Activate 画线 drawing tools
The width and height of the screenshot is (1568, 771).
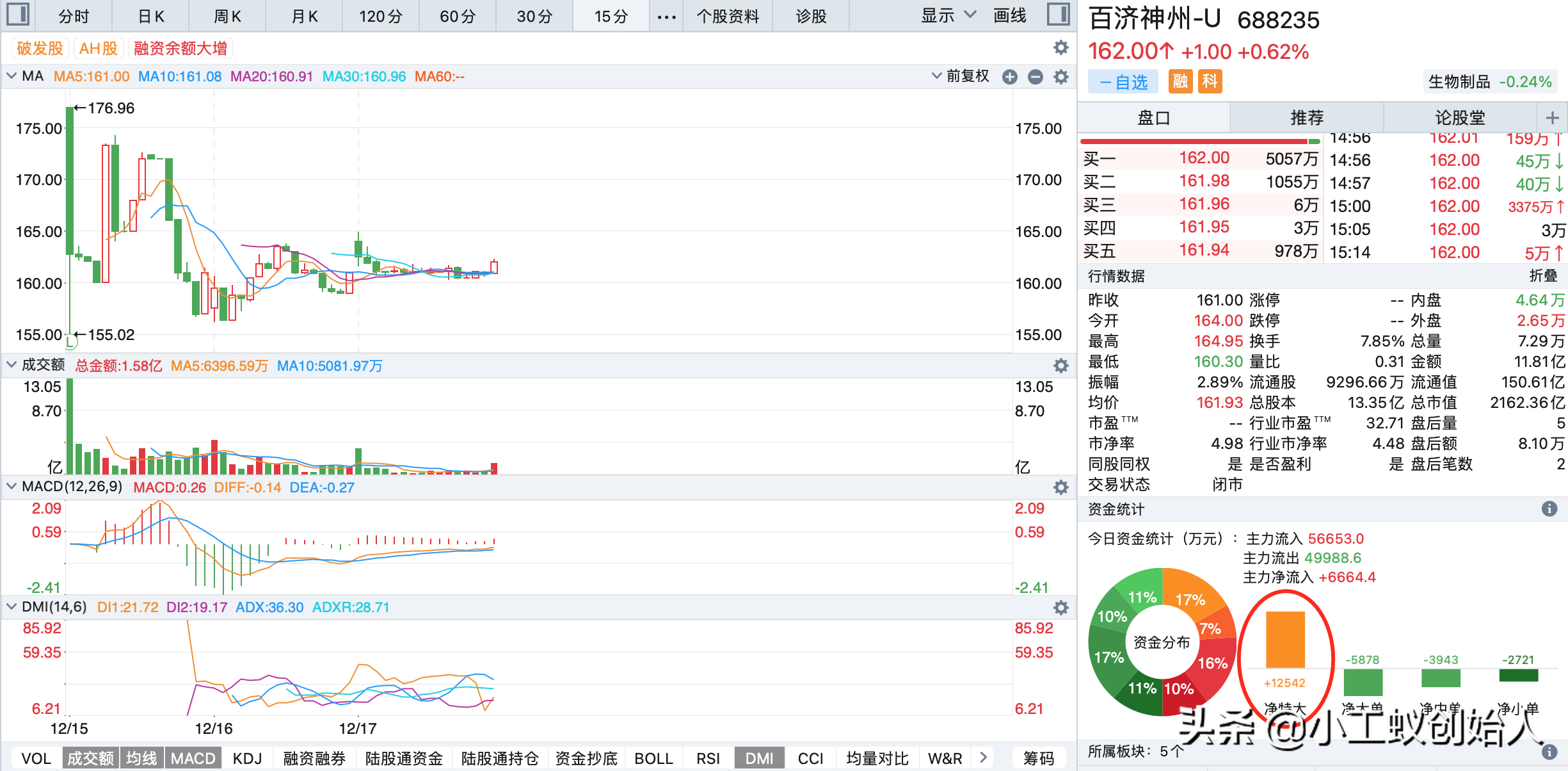pyautogui.click(x=1010, y=16)
